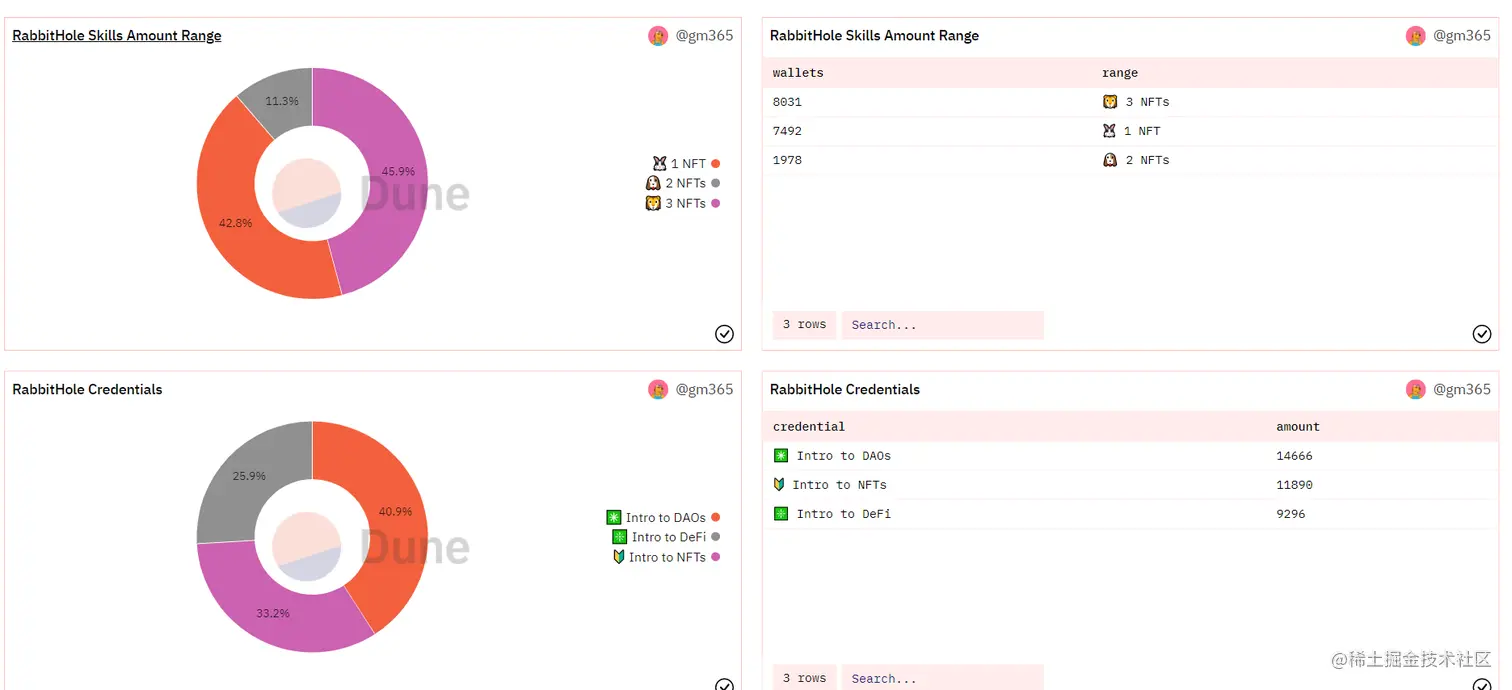1512x690 pixels.
Task: Toggle 2 NFTs legend entry
Action: click(683, 183)
